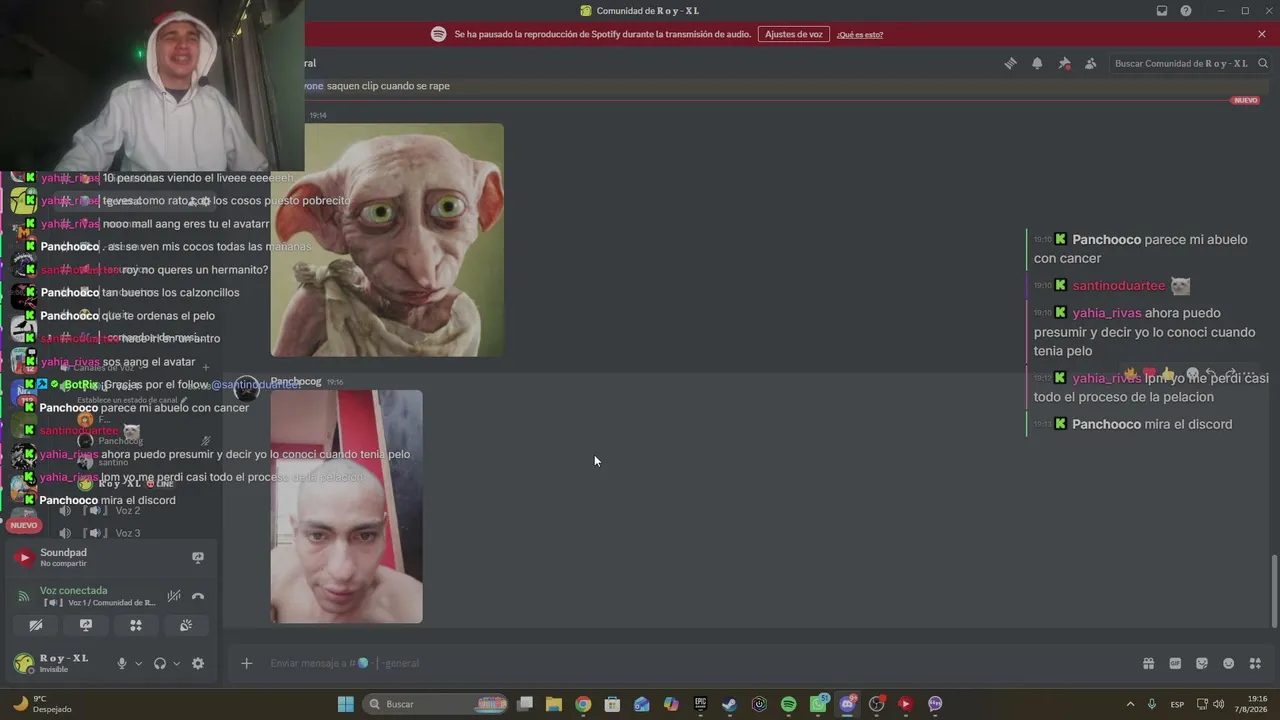Open apps icon in message bar
This screenshot has width=1280, height=720.
click(1255, 663)
